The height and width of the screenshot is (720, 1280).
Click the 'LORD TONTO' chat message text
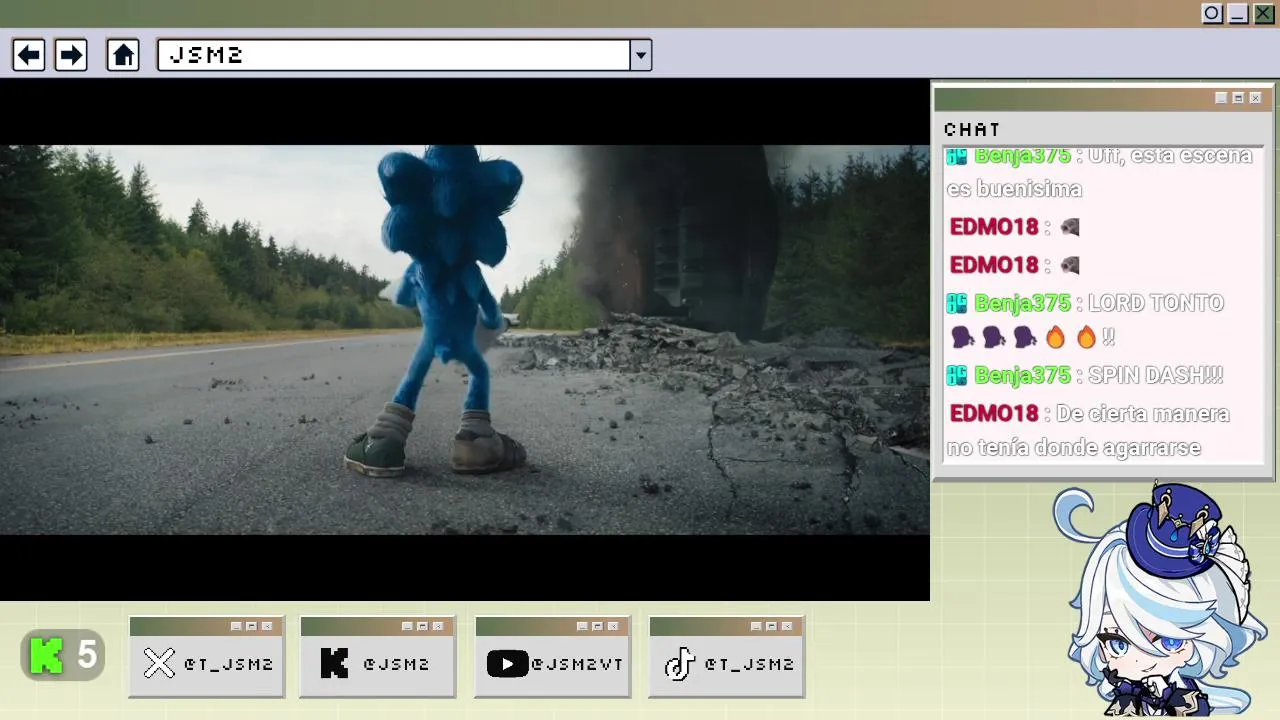coord(1155,303)
